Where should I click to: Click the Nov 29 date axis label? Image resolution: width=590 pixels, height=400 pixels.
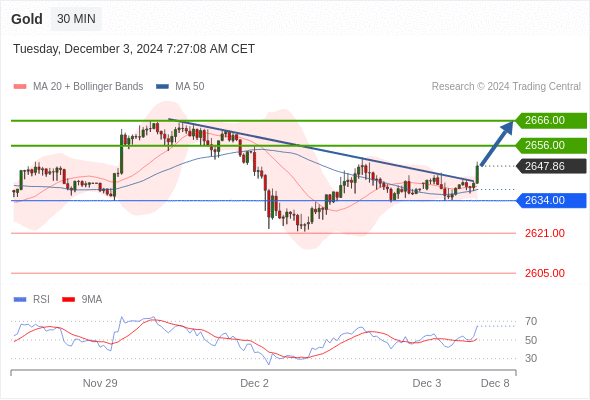[100, 383]
